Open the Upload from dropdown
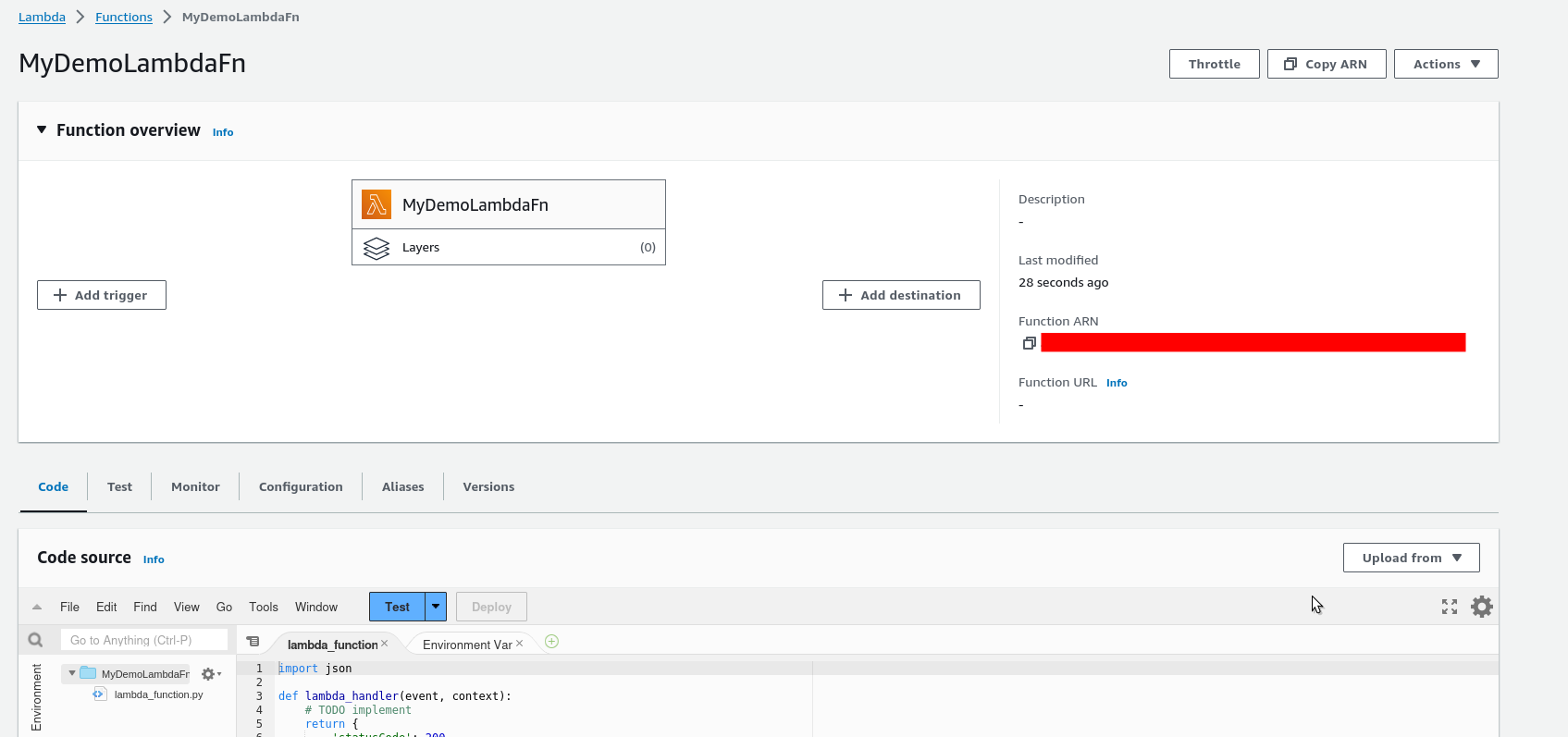Viewport: 1568px width, 737px height. 1412,558
